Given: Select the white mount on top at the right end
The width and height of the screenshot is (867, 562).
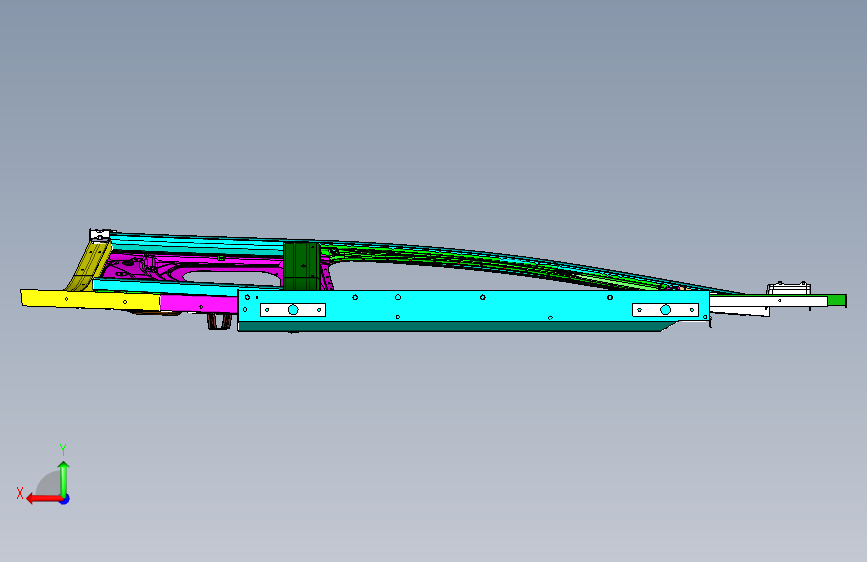Looking at the screenshot, I should pos(788,288).
